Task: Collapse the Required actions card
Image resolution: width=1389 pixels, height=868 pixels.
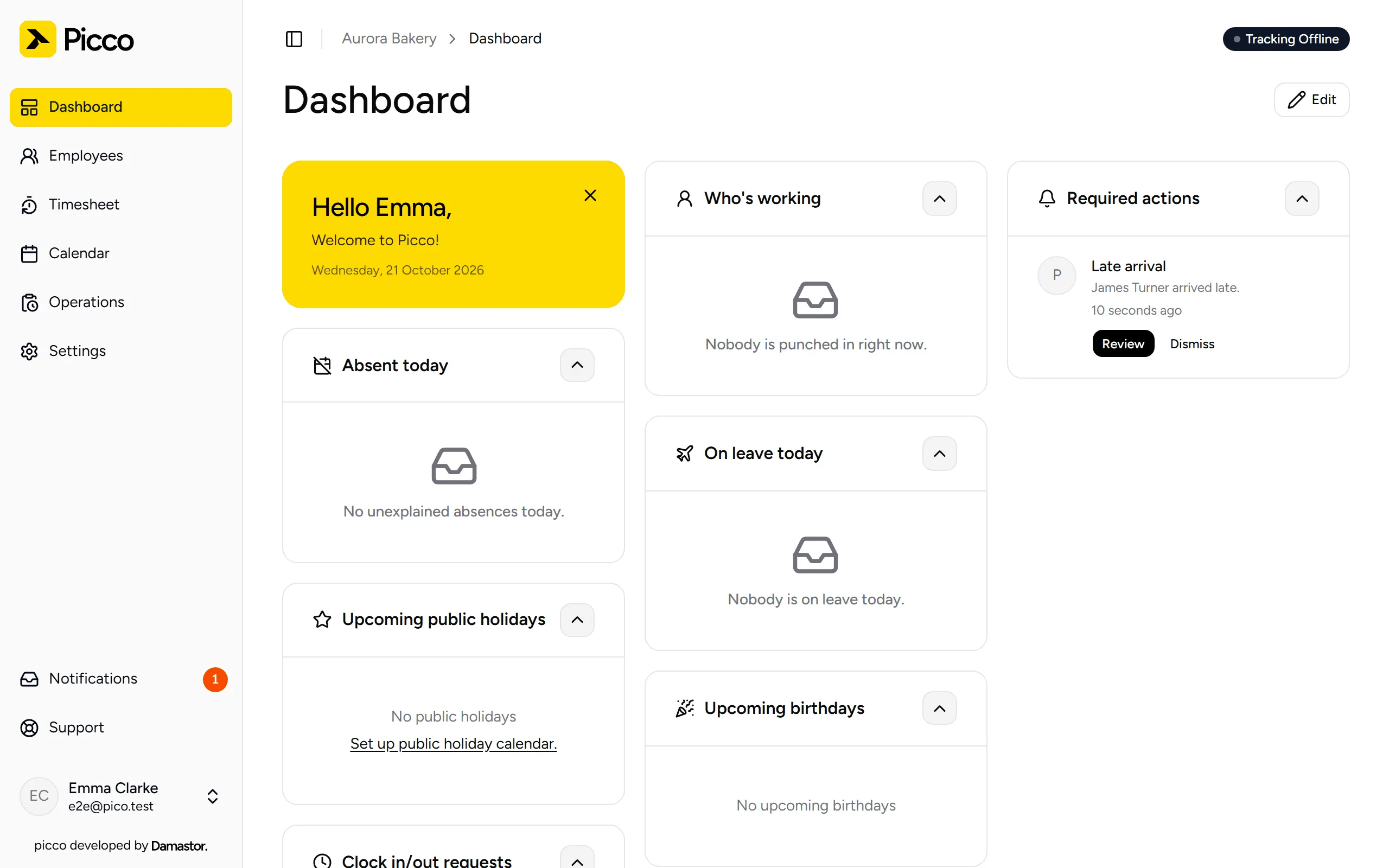Action: click(1302, 199)
